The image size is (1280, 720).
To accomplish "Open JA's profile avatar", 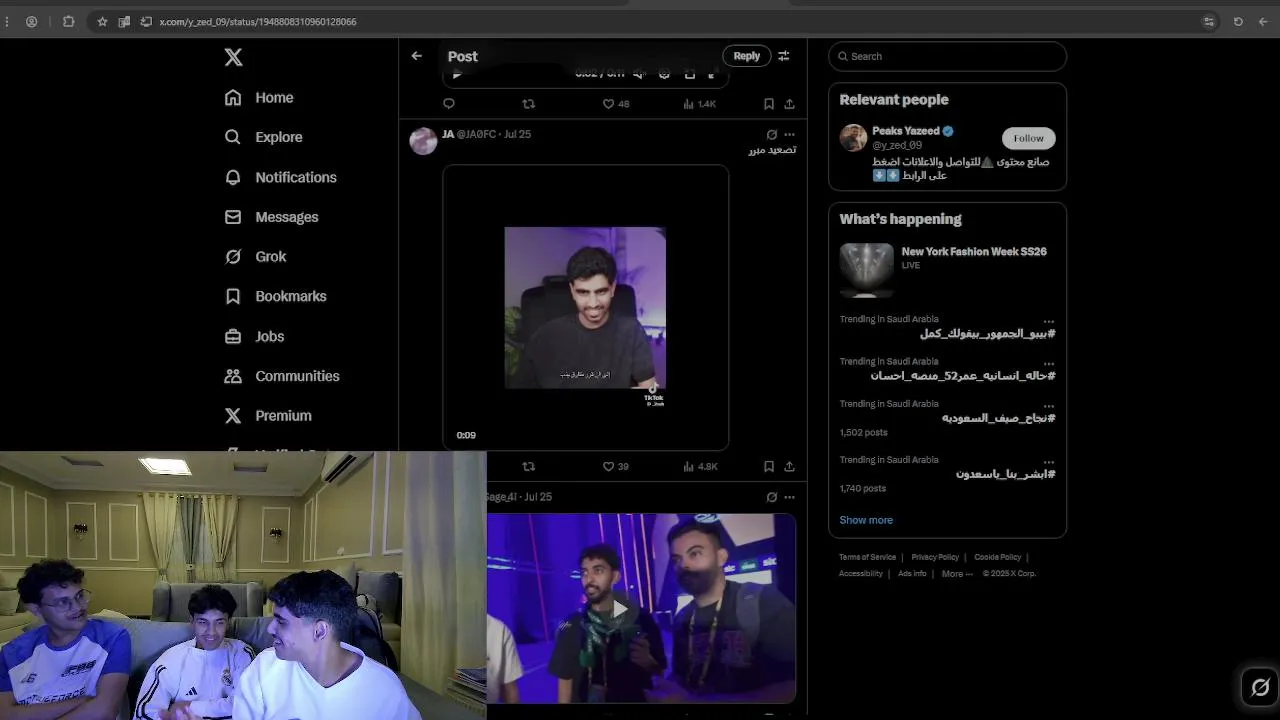I will pos(423,141).
